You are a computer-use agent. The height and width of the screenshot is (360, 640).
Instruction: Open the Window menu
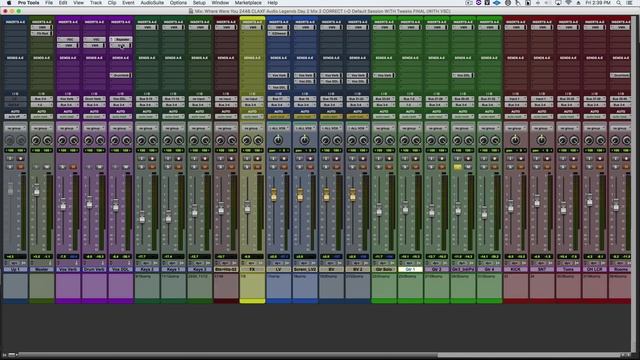click(220, 3)
